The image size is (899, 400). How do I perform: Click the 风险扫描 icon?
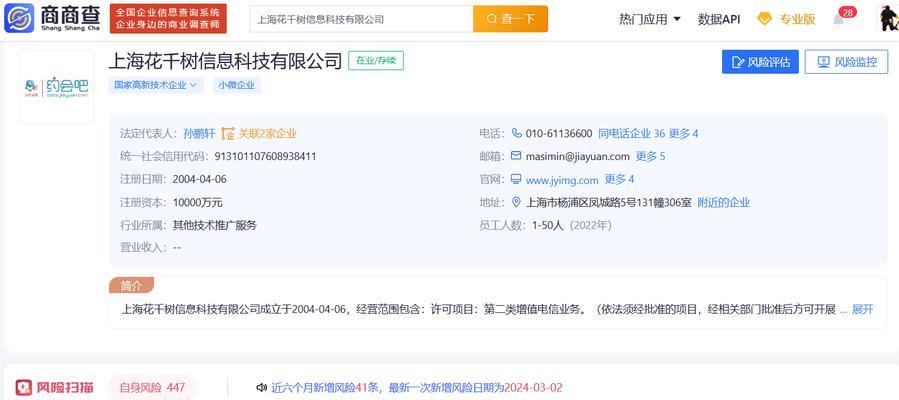point(24,388)
